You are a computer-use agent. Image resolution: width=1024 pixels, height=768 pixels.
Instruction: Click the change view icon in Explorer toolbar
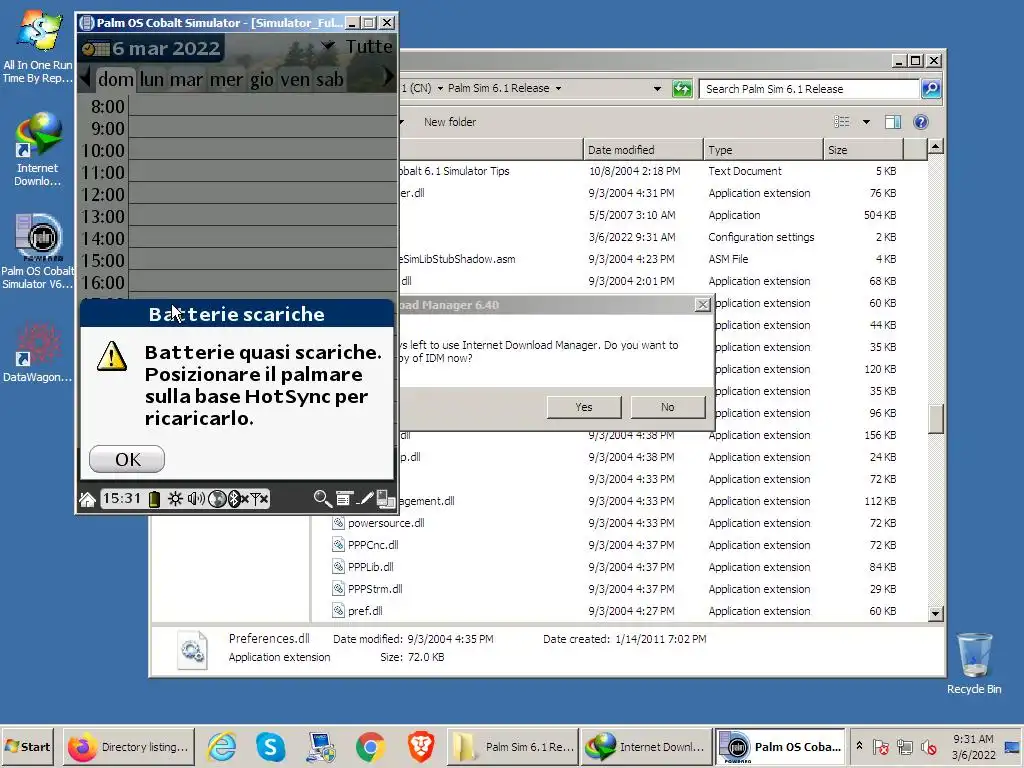pyautogui.click(x=842, y=122)
